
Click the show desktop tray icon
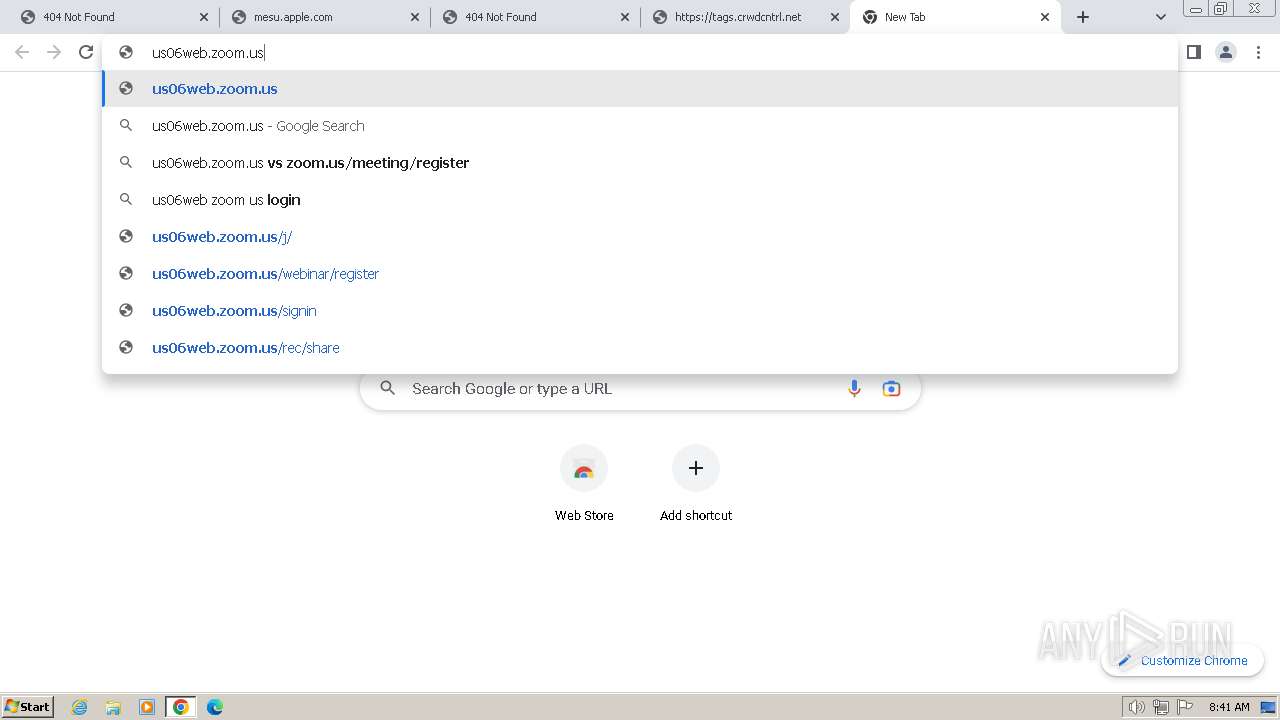(1268, 707)
